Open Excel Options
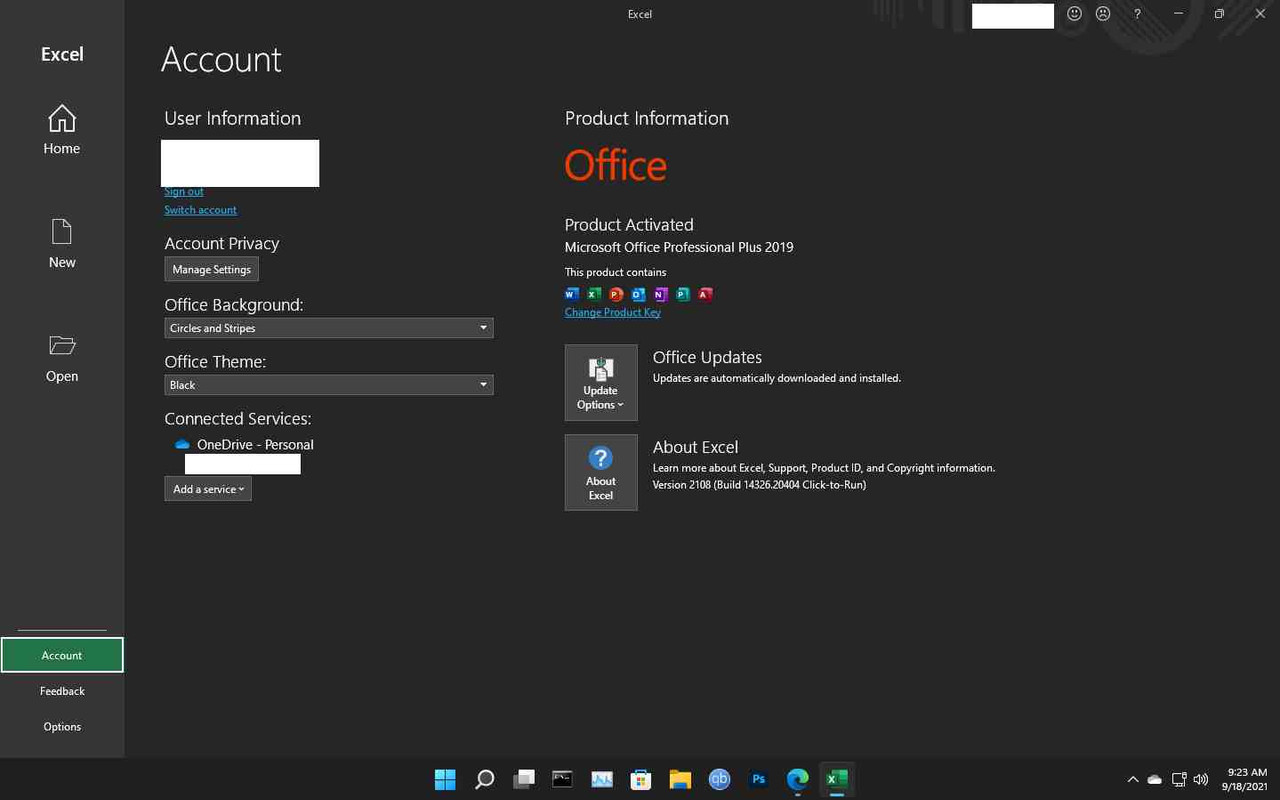The image size is (1280, 800). click(62, 727)
